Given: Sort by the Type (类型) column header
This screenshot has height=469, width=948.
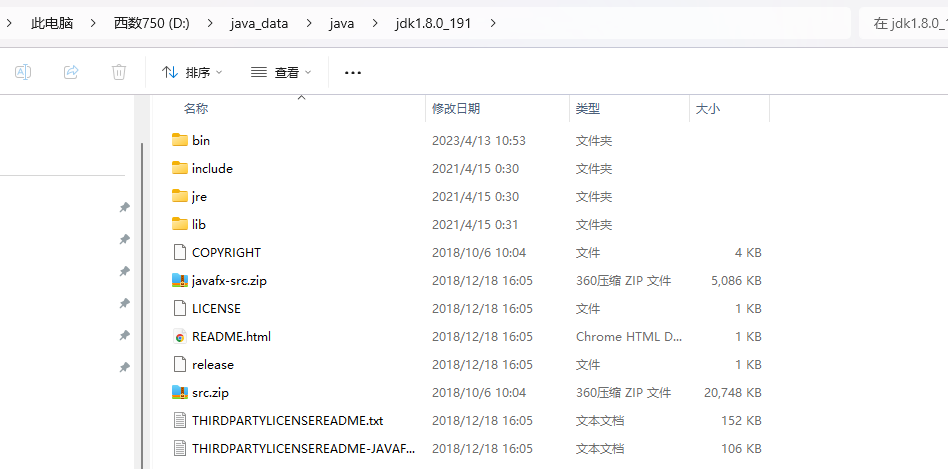Looking at the screenshot, I should (588, 109).
